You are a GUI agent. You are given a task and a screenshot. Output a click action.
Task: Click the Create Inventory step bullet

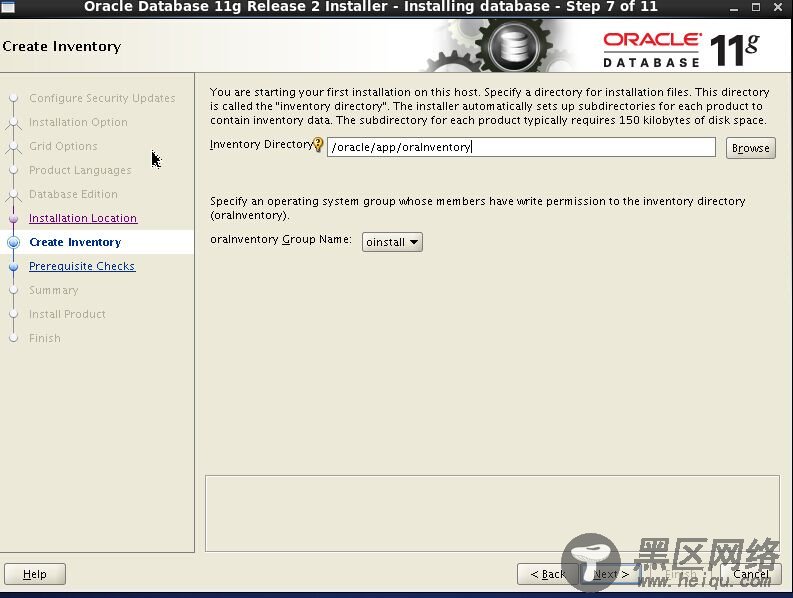[x=14, y=242]
